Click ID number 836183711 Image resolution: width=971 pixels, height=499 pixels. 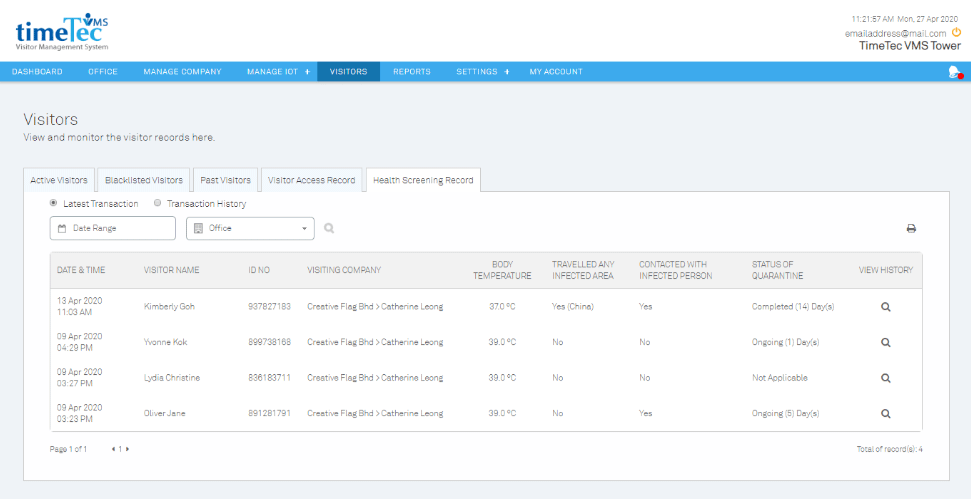click(x=269, y=378)
